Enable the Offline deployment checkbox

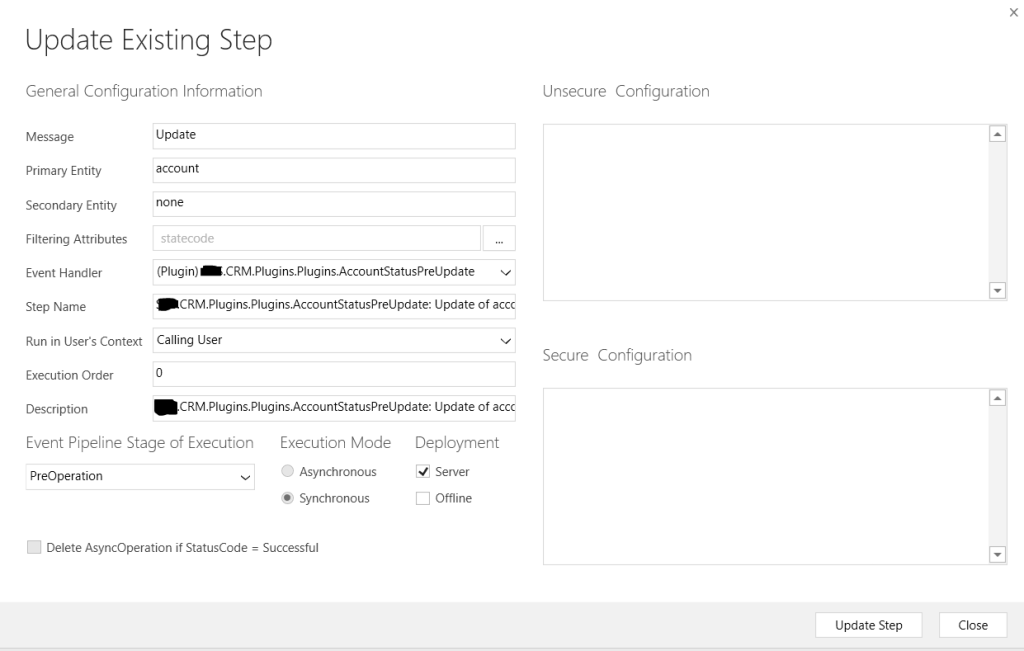tap(422, 498)
